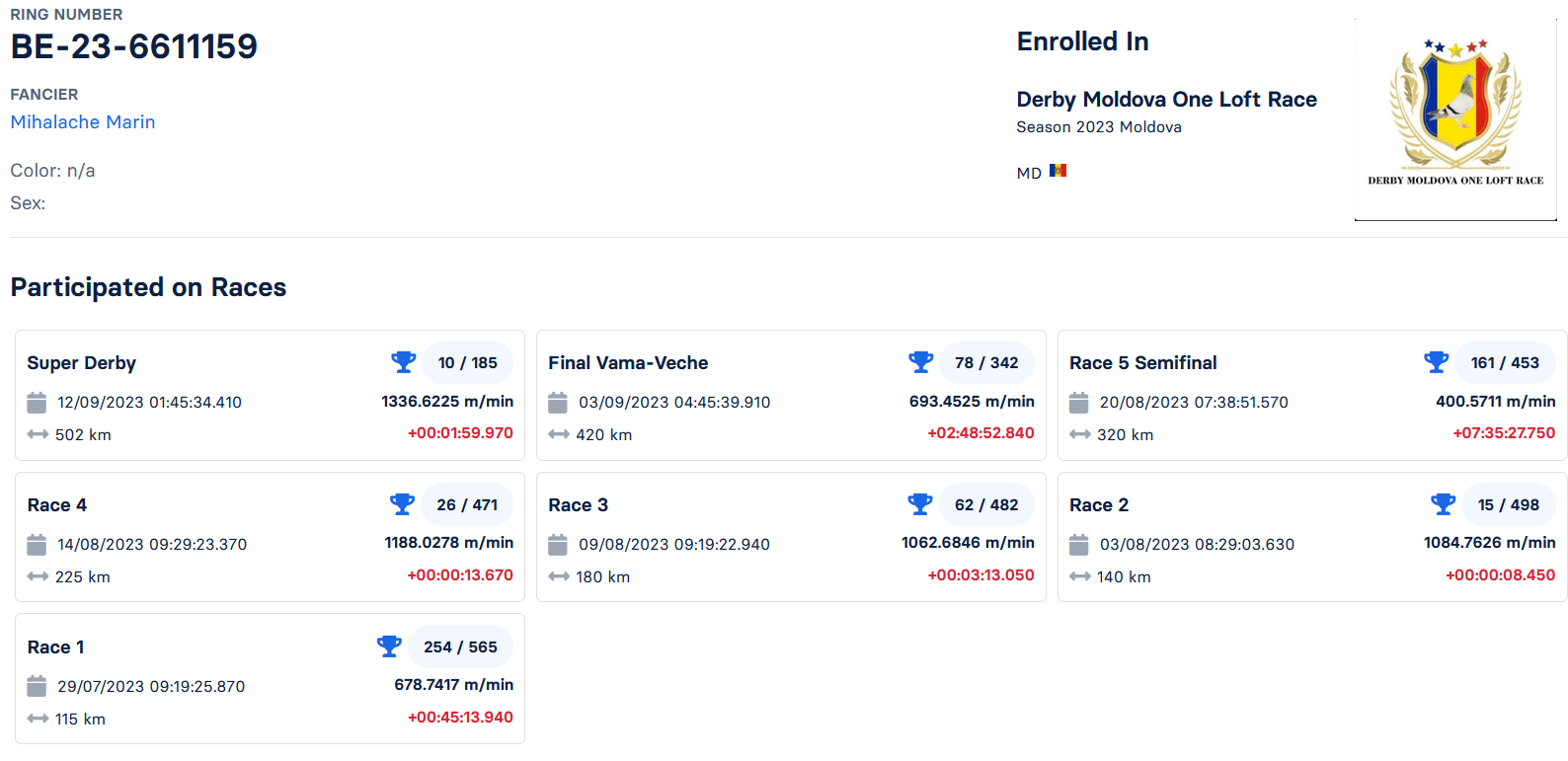The width and height of the screenshot is (1568, 761).
Task: Open the Race 4 result card title
Action: 57,505
